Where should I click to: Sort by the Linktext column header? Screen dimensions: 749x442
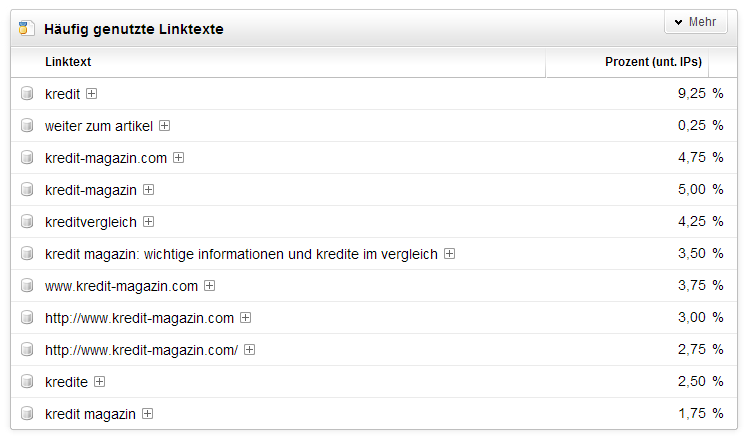coord(68,62)
